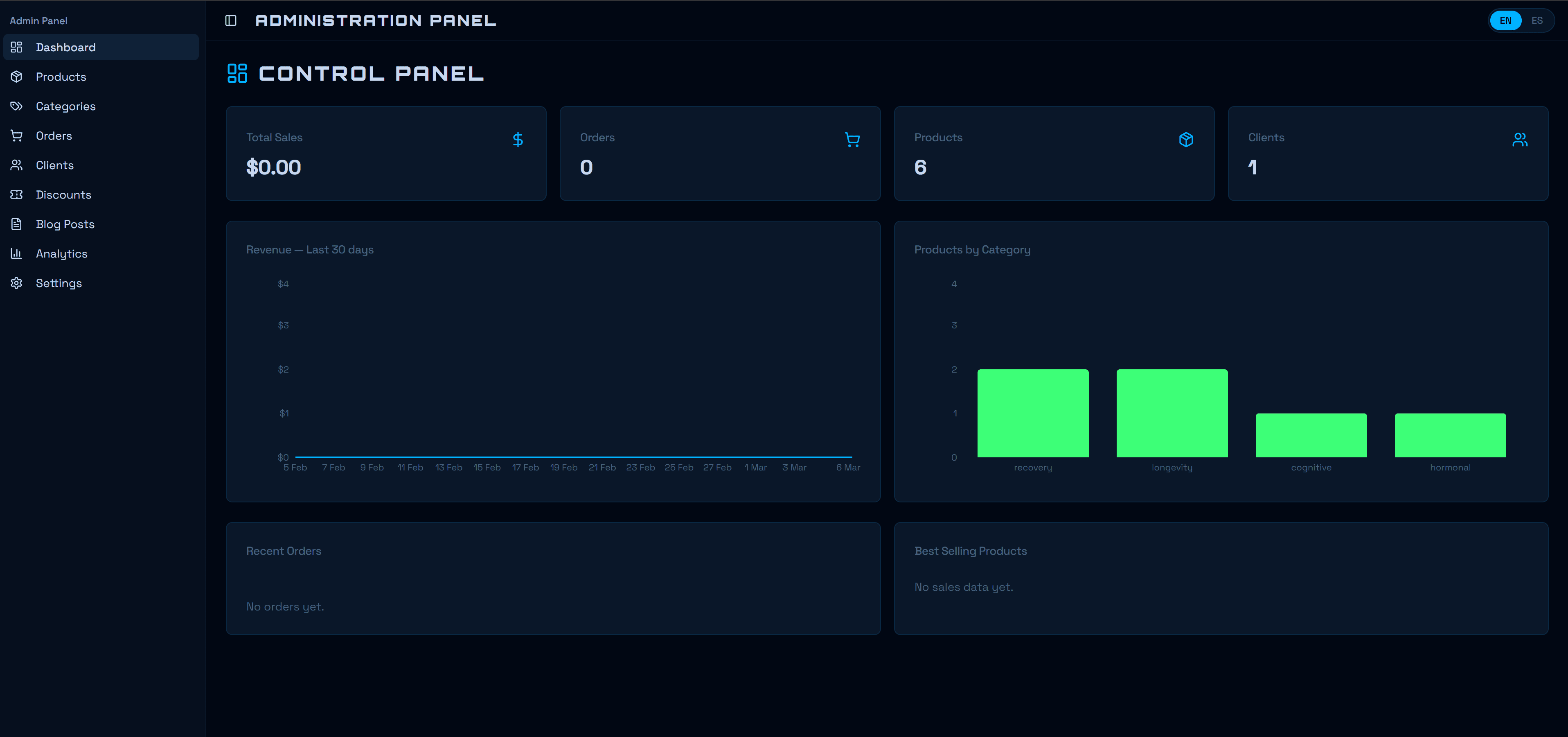Click the longevity bar in Products by Category

1172,413
